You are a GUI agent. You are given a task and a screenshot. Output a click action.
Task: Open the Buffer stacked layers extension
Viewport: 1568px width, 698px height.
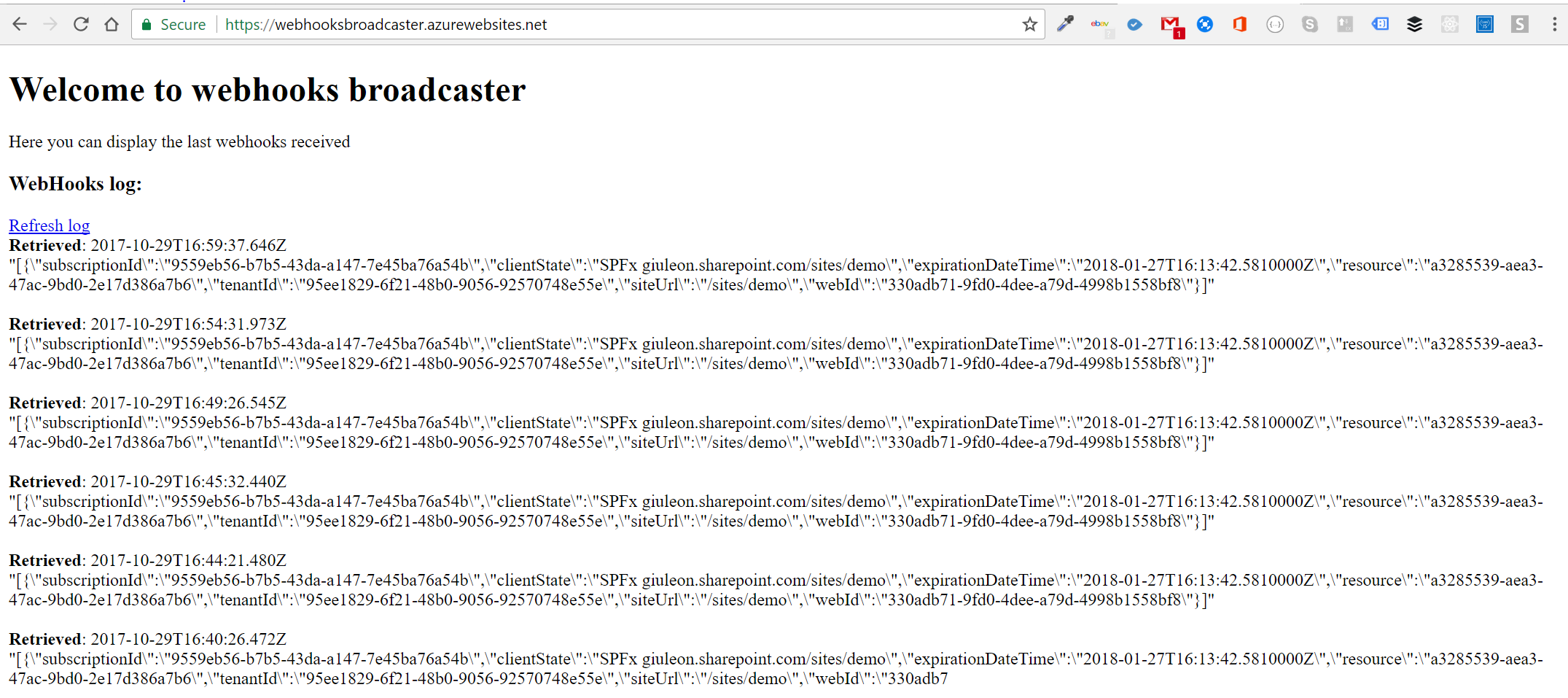coord(1414,25)
